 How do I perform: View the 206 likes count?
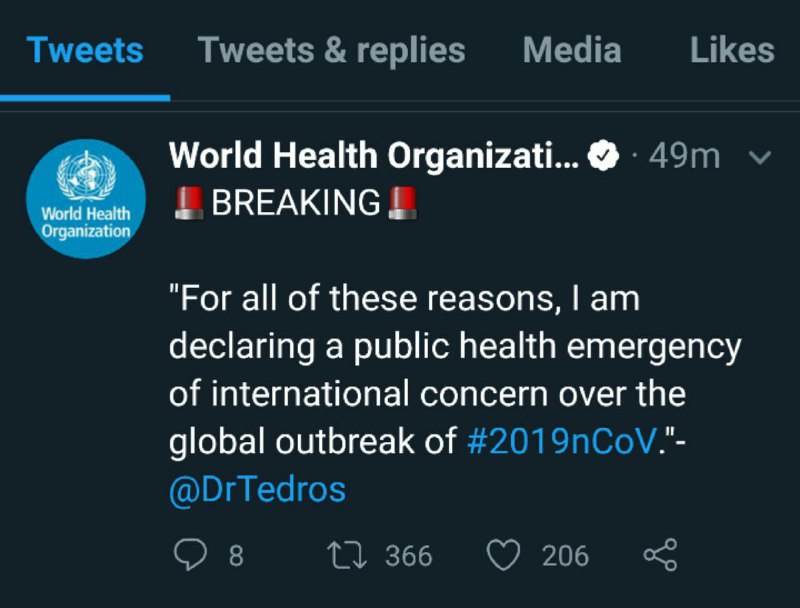point(565,555)
